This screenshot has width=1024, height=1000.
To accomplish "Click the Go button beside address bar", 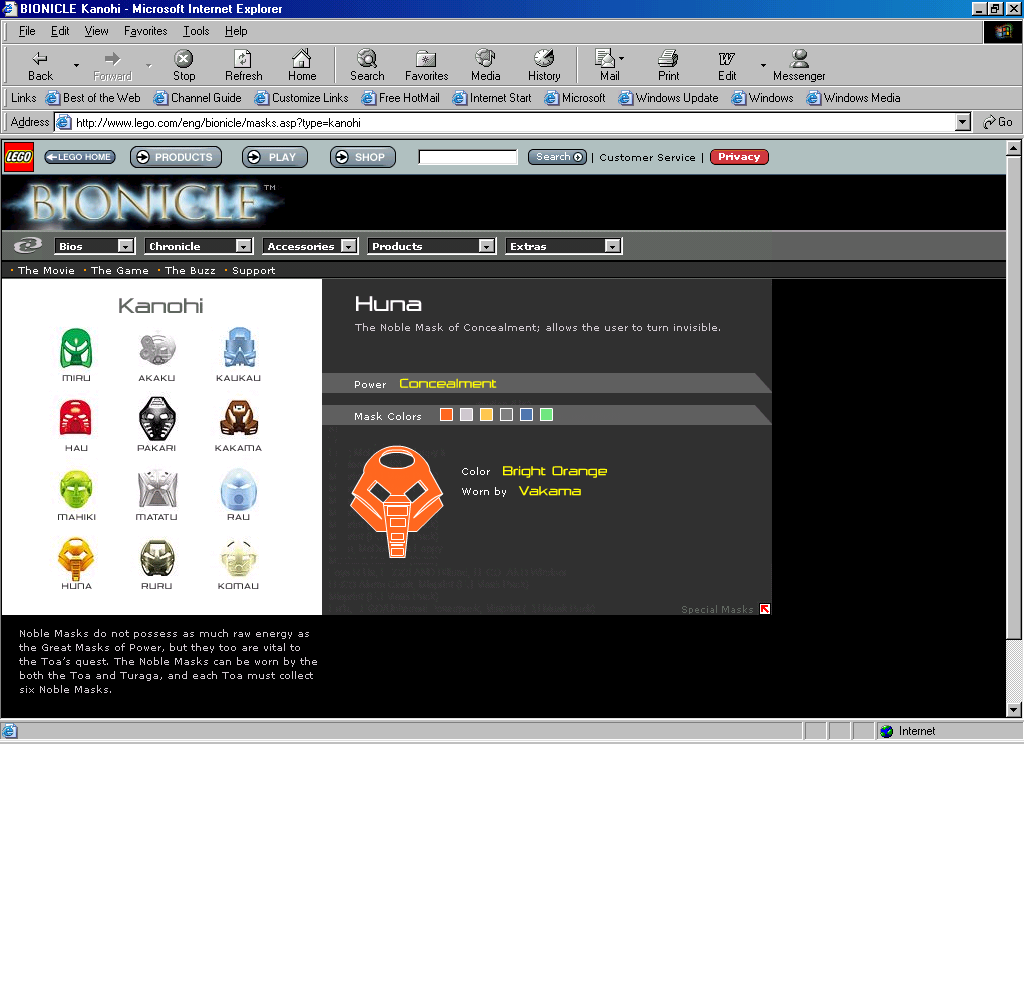I will pyautogui.click(x=997, y=122).
